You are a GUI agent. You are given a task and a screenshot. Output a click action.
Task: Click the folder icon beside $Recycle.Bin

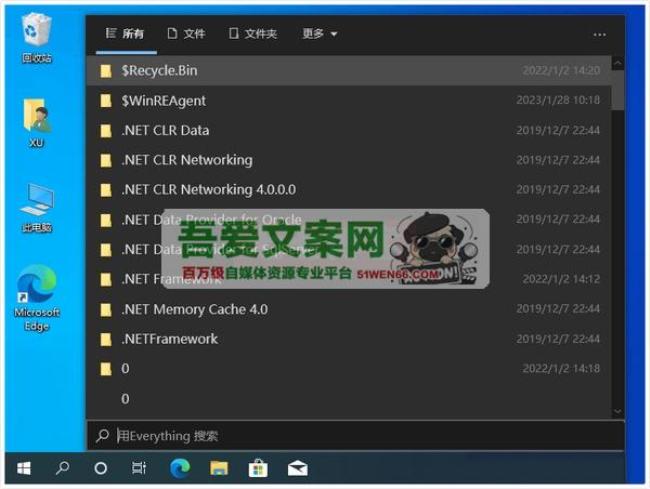106,71
